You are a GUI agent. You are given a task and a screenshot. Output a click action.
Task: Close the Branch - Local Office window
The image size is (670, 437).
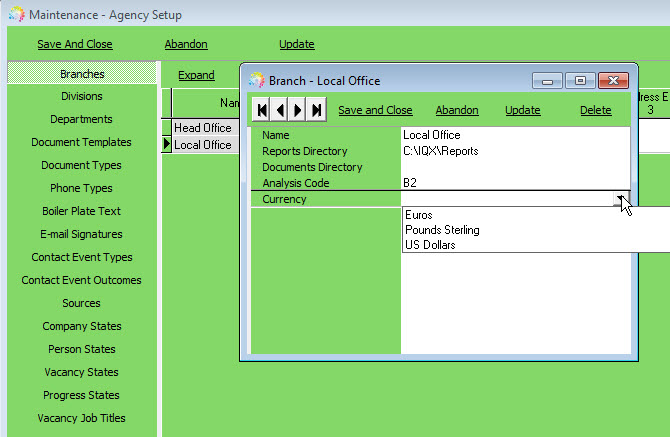(x=613, y=80)
